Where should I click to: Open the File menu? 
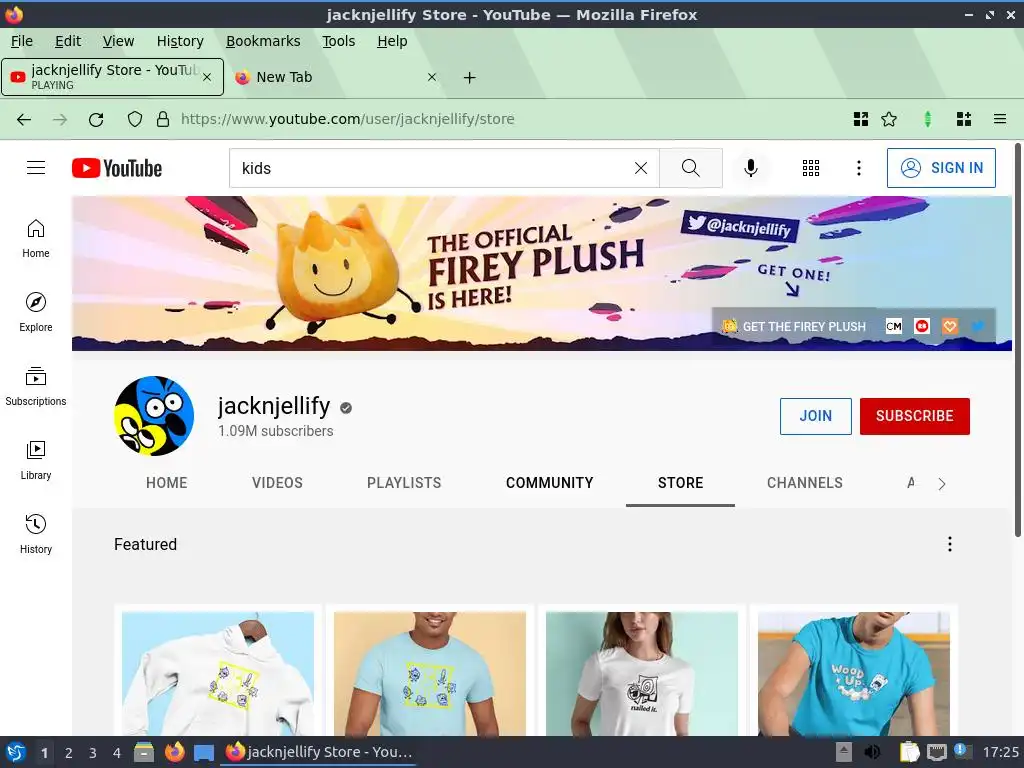point(22,41)
